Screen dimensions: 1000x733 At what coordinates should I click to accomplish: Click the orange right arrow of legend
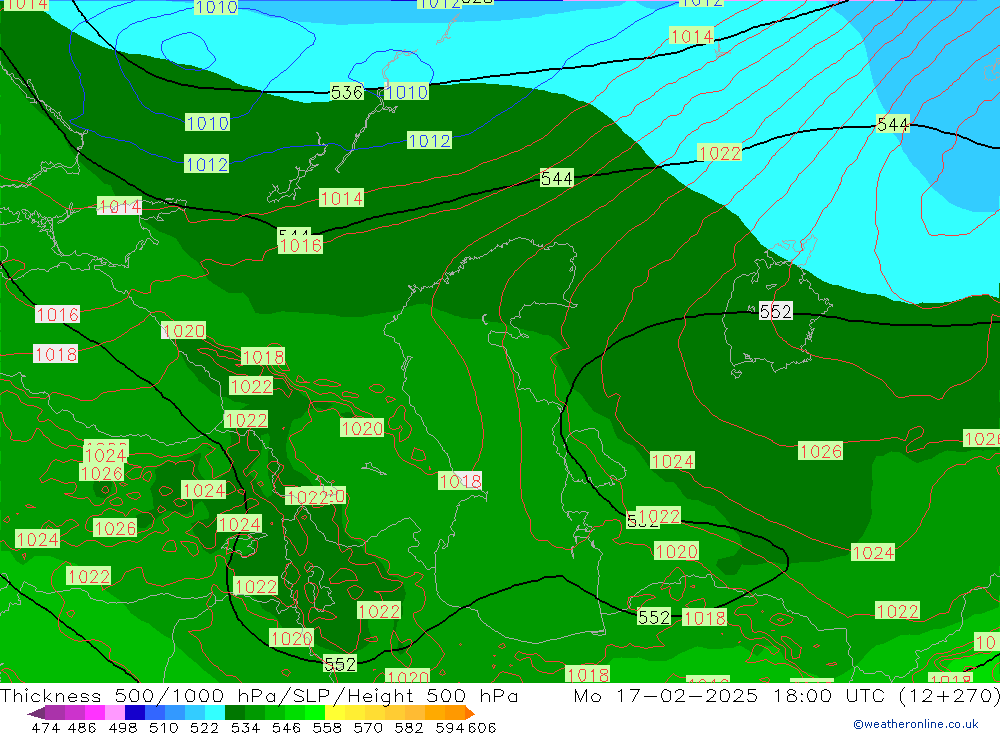[x=469, y=713]
